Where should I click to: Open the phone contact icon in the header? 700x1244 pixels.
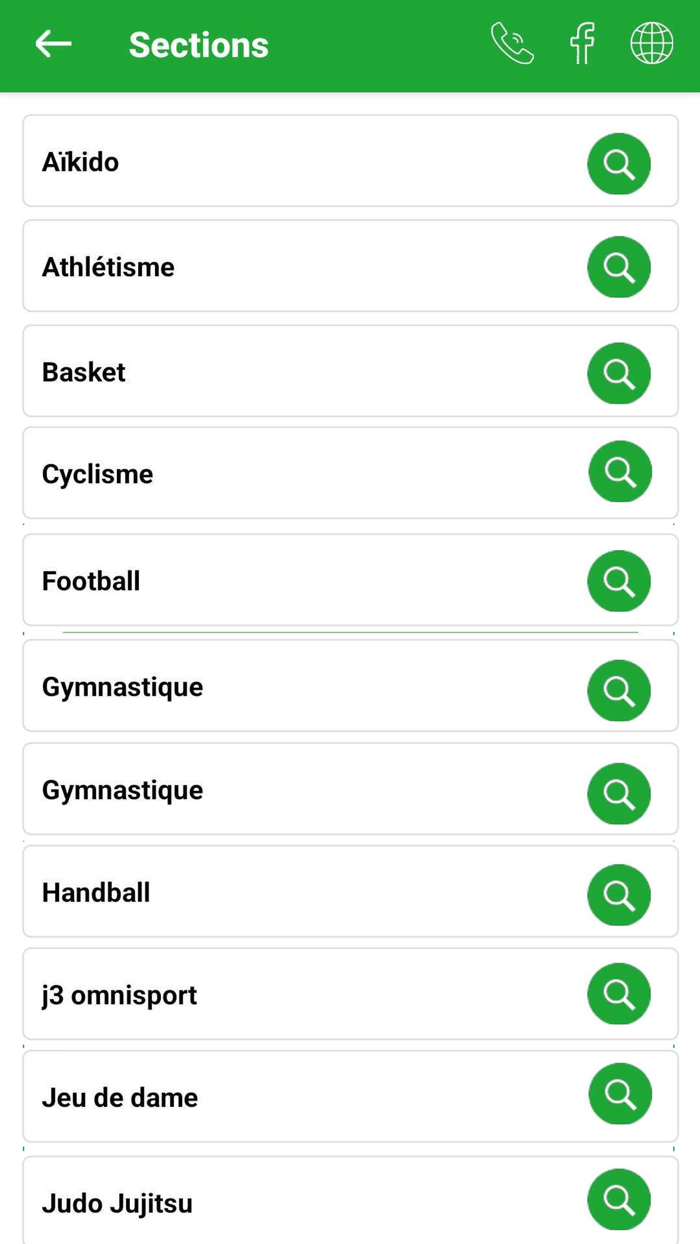[511, 44]
